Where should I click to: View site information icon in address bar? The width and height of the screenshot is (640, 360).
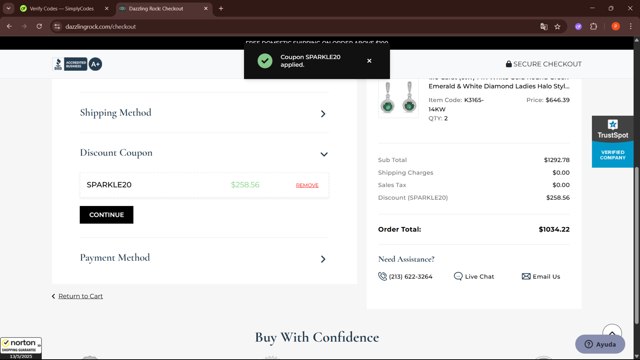[57, 27]
